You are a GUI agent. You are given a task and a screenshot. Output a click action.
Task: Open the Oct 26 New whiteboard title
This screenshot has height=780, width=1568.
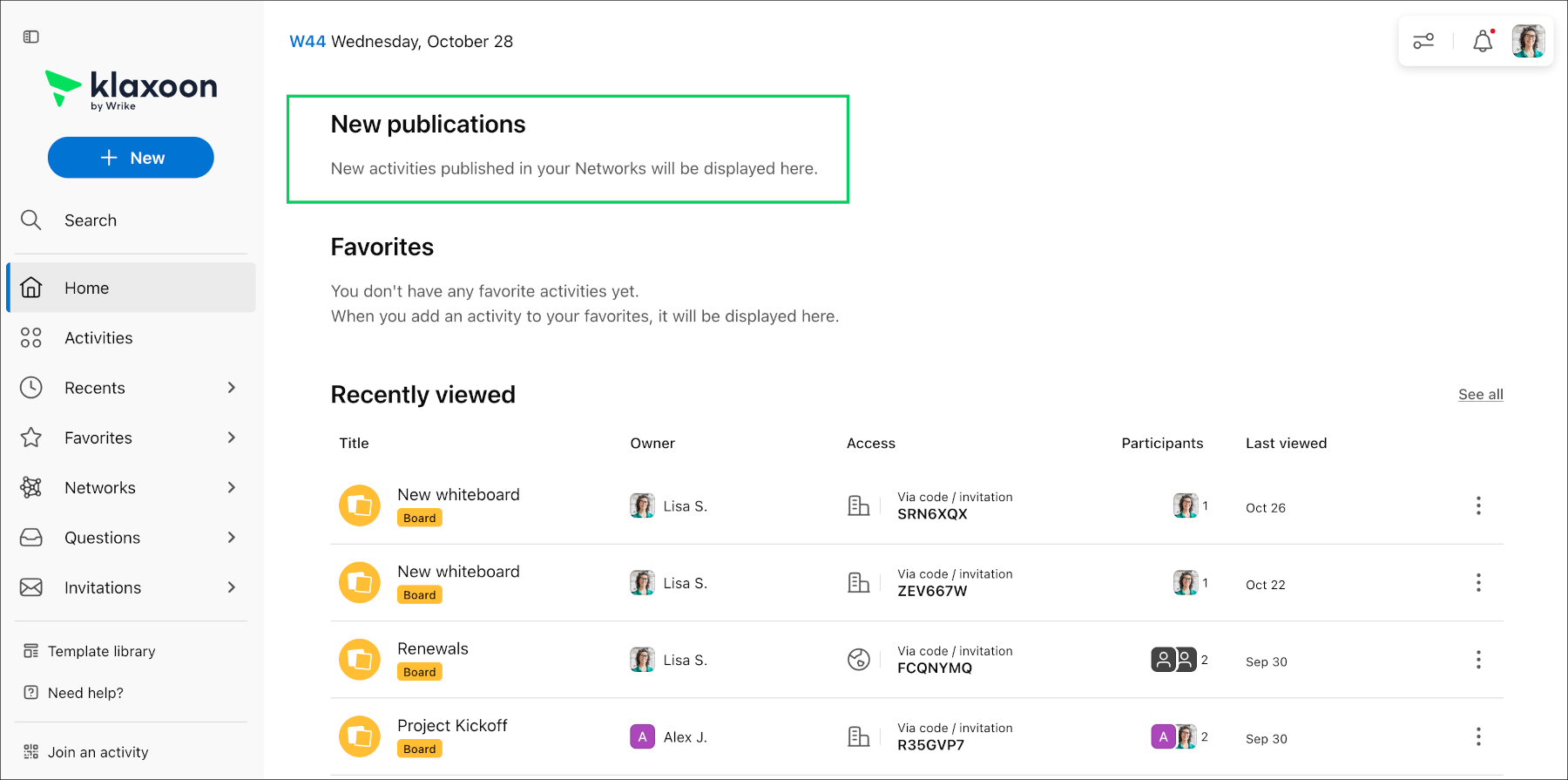tap(458, 494)
